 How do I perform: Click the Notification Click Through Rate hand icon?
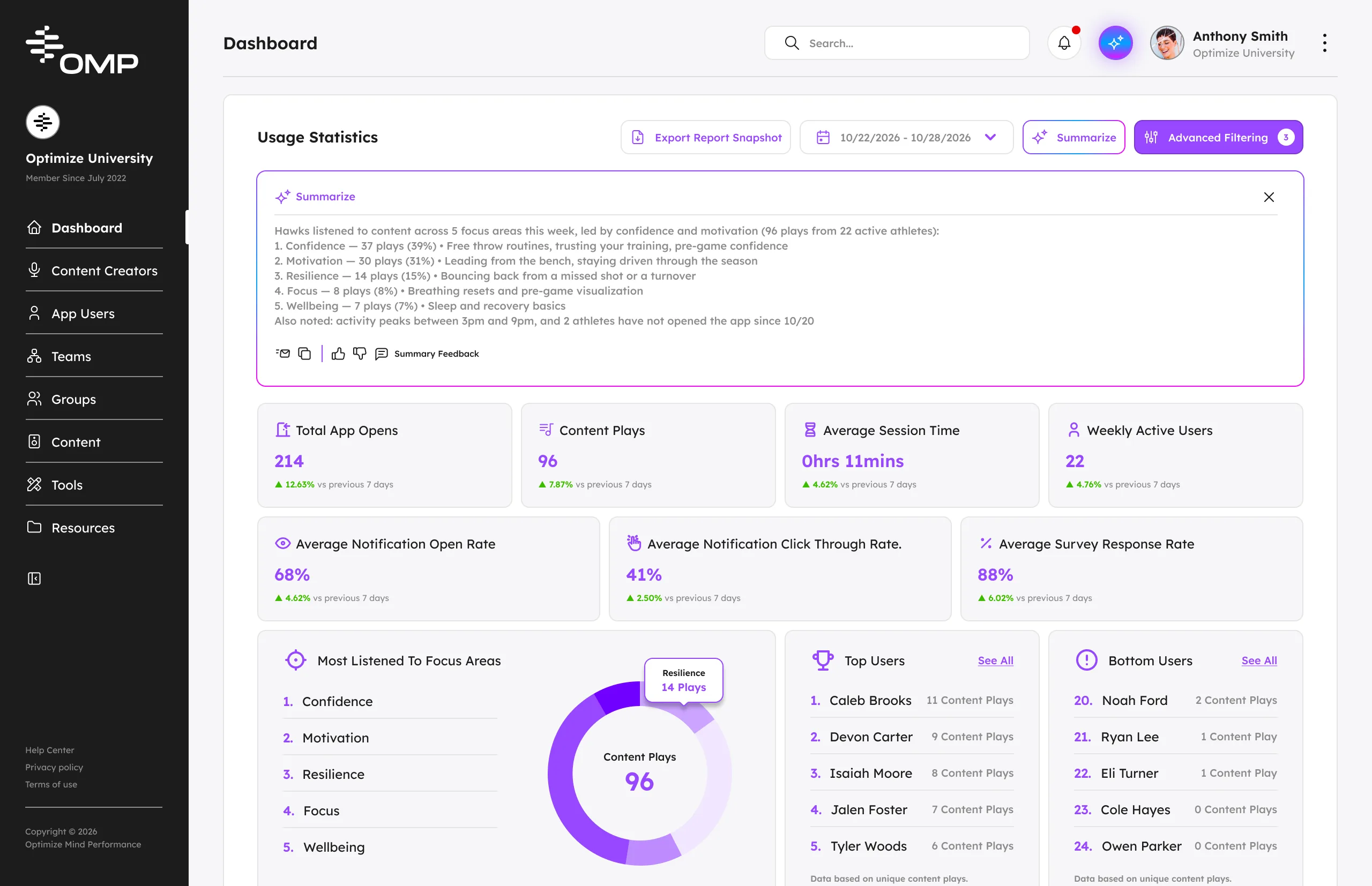(633, 543)
